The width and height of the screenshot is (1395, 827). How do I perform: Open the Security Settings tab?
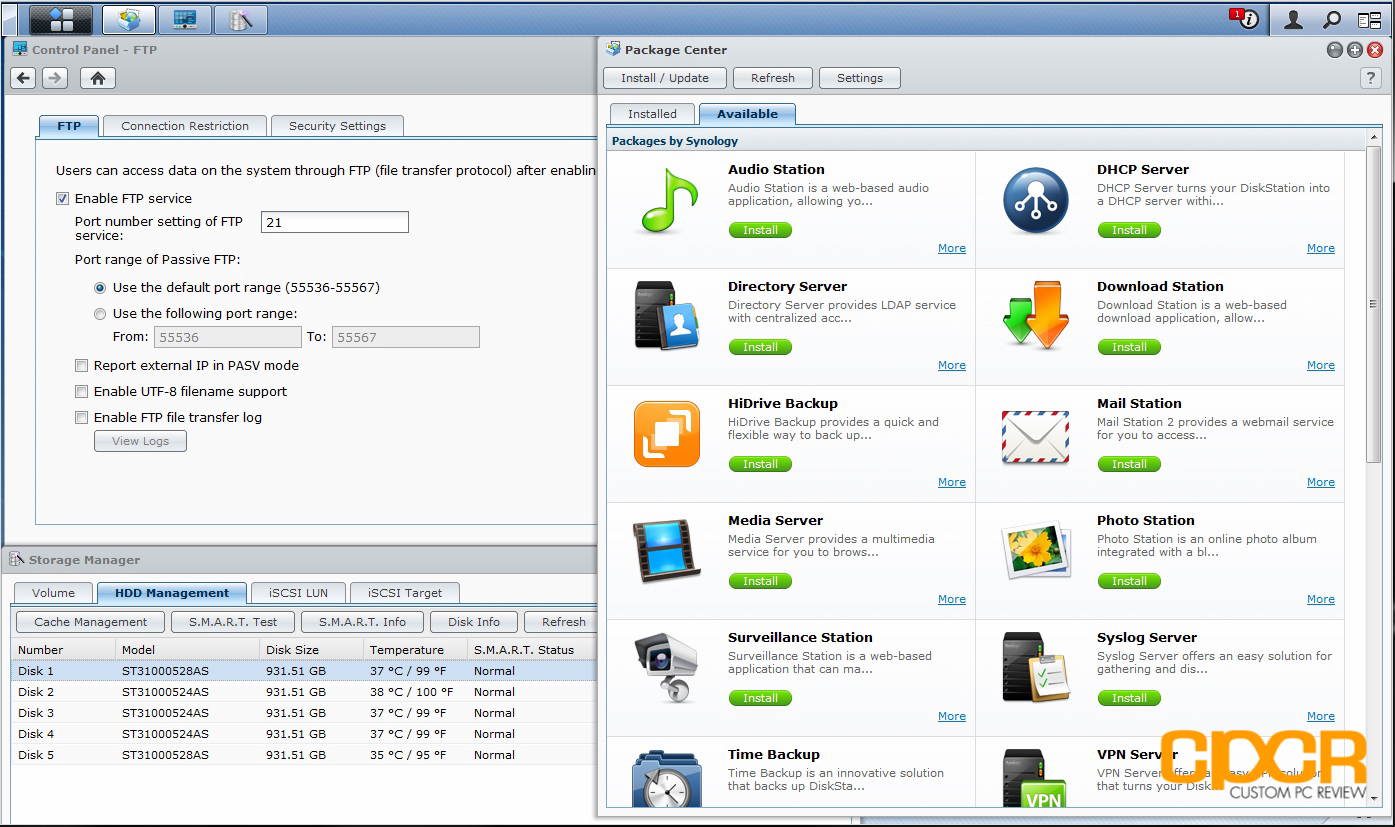point(337,126)
